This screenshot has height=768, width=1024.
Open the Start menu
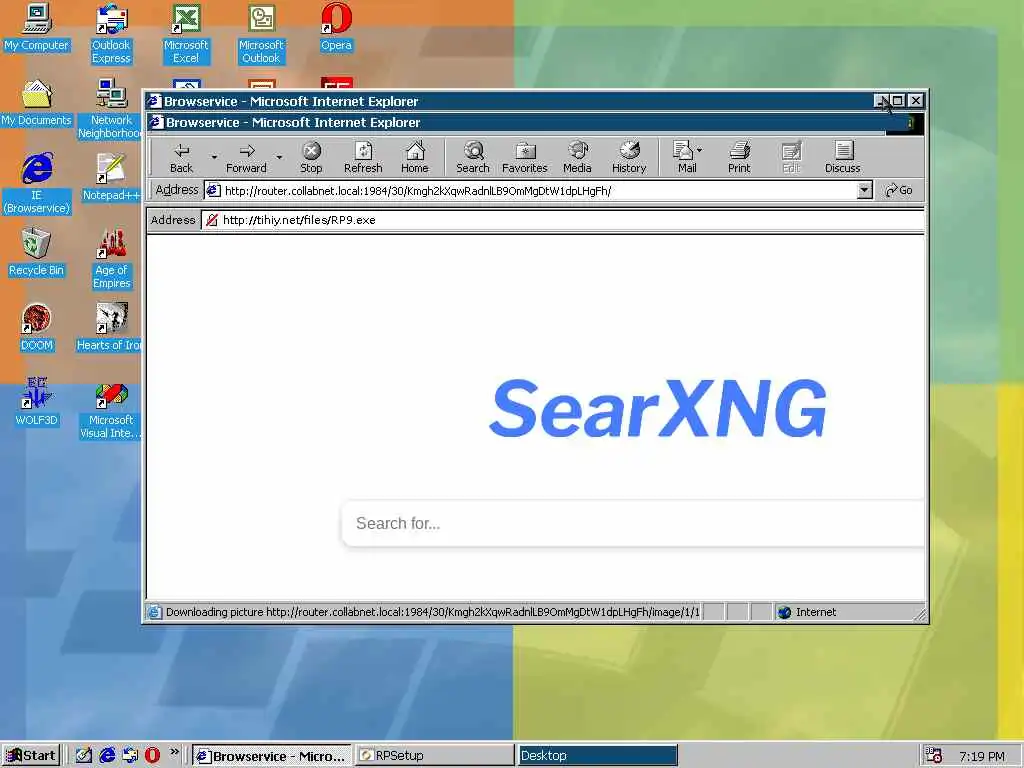point(31,756)
